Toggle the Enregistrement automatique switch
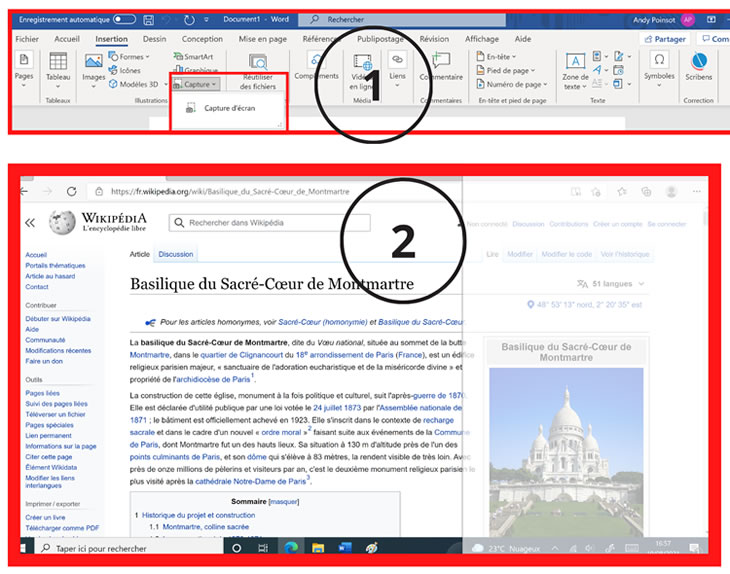This screenshot has height=574, width=730. click(x=125, y=19)
